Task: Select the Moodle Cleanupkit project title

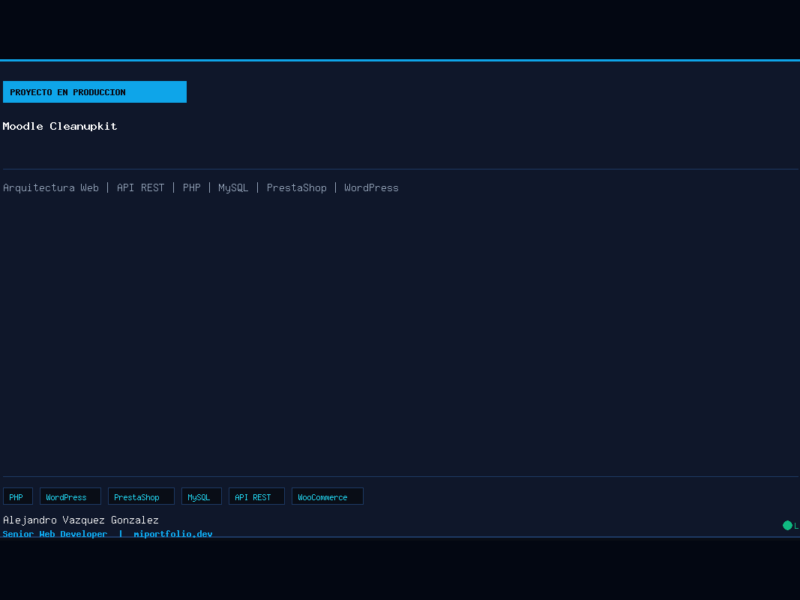Action: [60, 126]
